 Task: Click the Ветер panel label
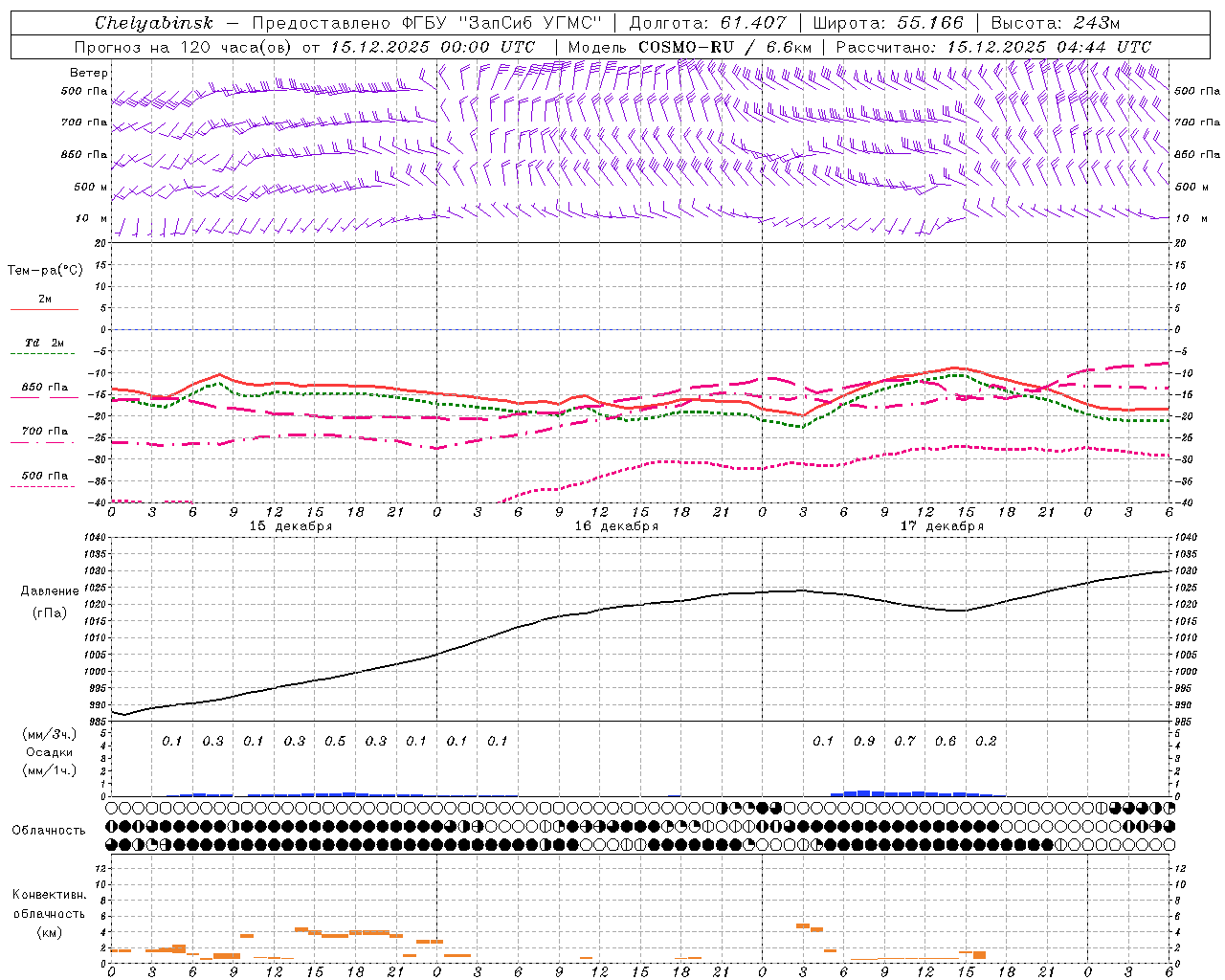[89, 73]
